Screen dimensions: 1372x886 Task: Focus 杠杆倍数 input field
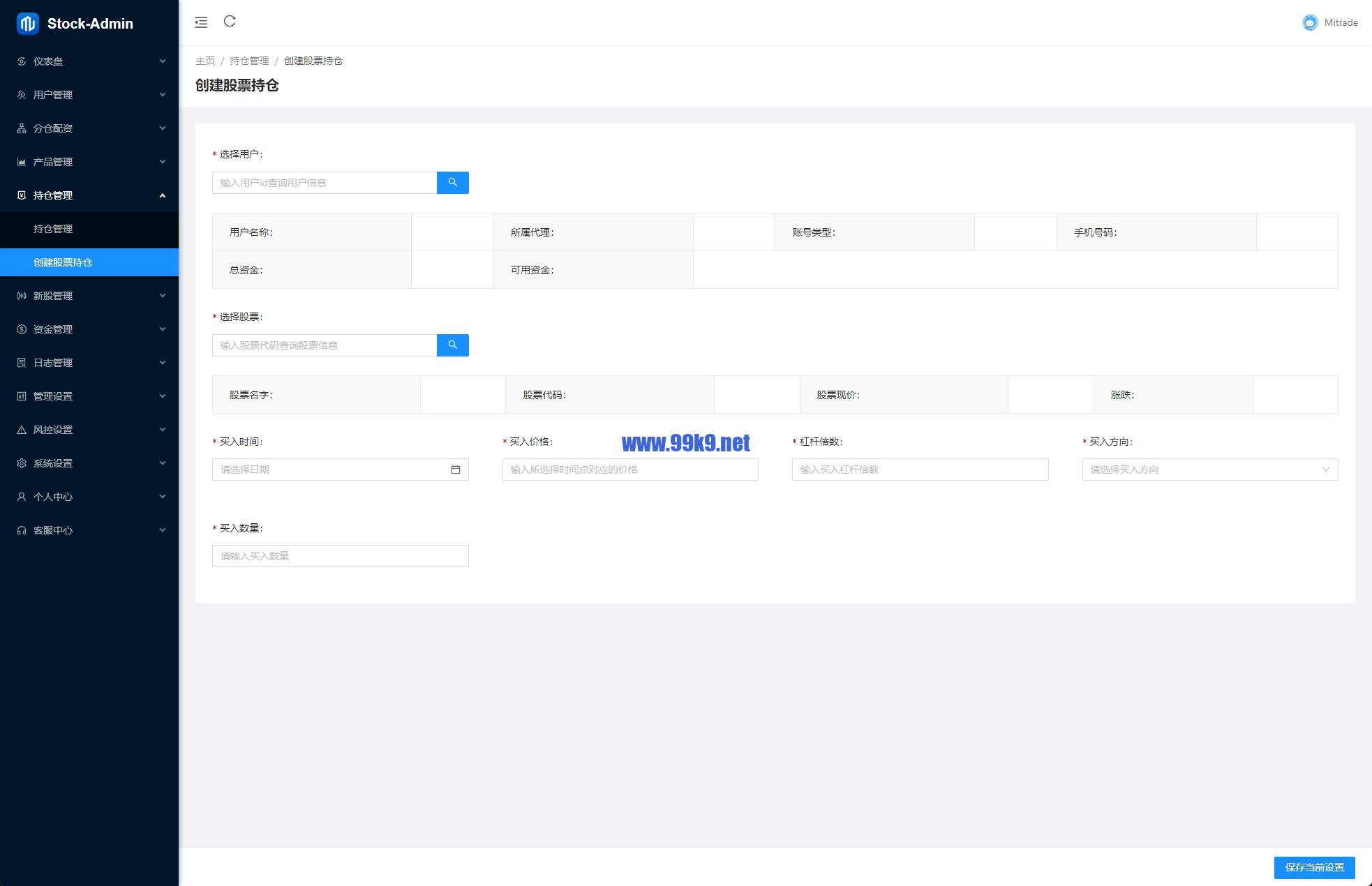(920, 470)
